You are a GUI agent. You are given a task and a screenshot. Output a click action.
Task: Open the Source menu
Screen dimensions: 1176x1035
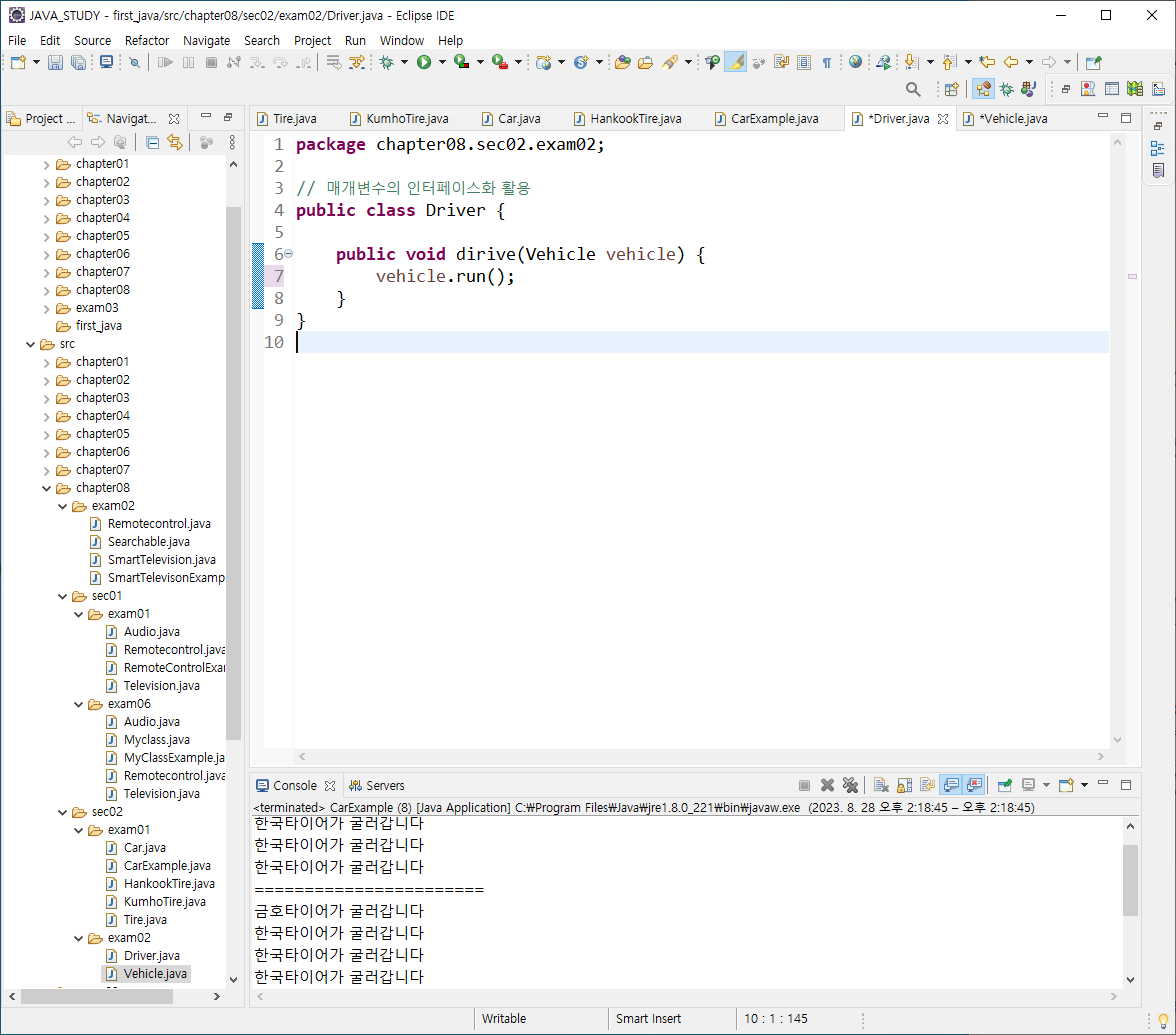click(92, 40)
